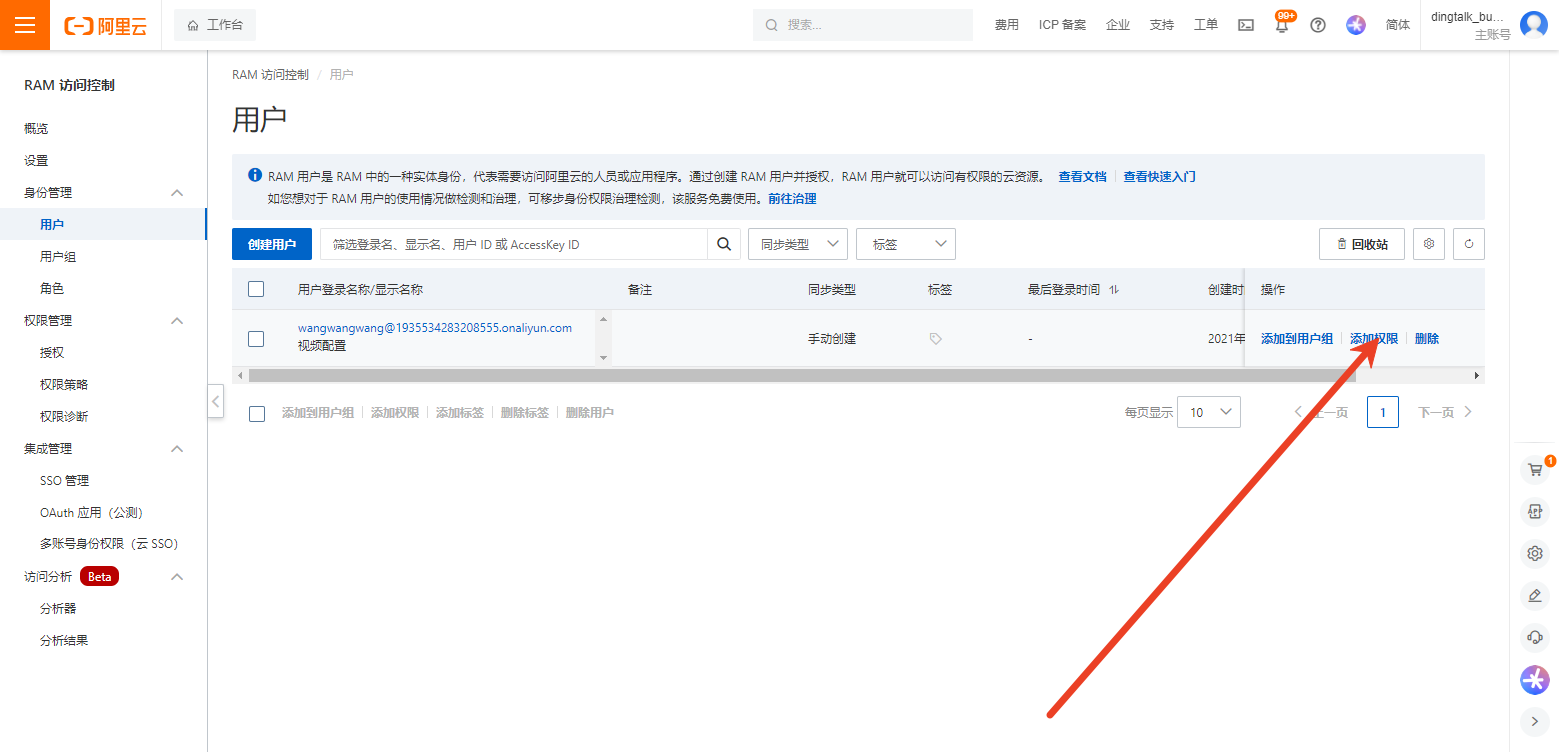The image size is (1559, 752).
Task: Open 查看文档 link in banner
Action: pos(1083,176)
